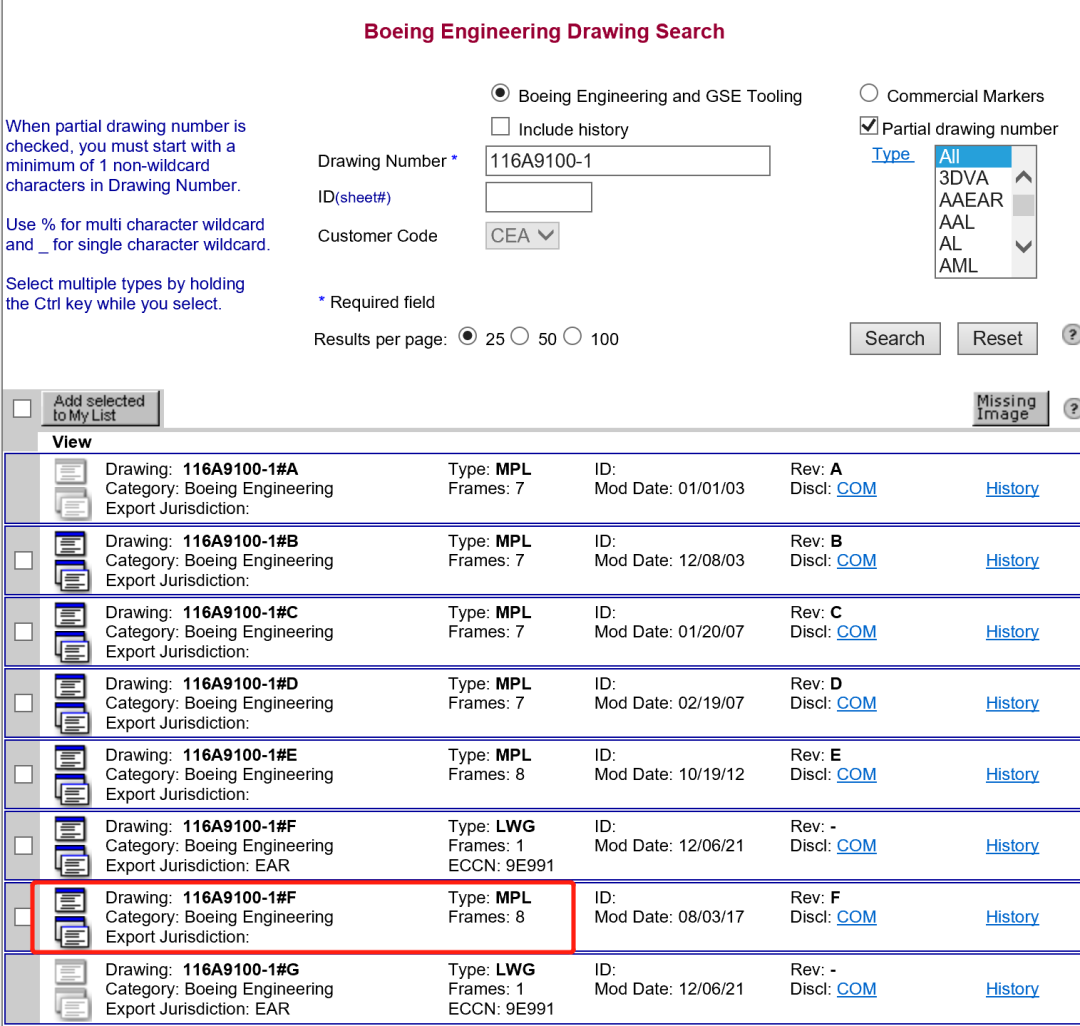Select 3DVA in the Type list
Viewport: 1080px width, 1026px height.
click(964, 178)
